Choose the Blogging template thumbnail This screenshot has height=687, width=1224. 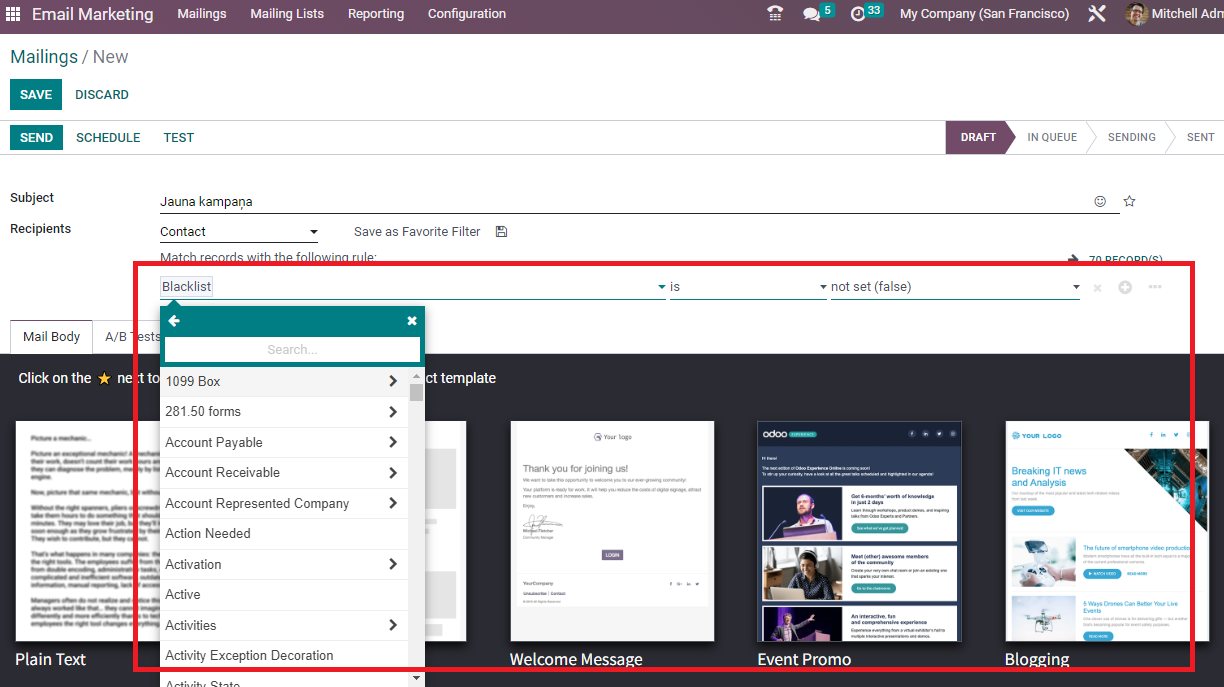point(1107,531)
